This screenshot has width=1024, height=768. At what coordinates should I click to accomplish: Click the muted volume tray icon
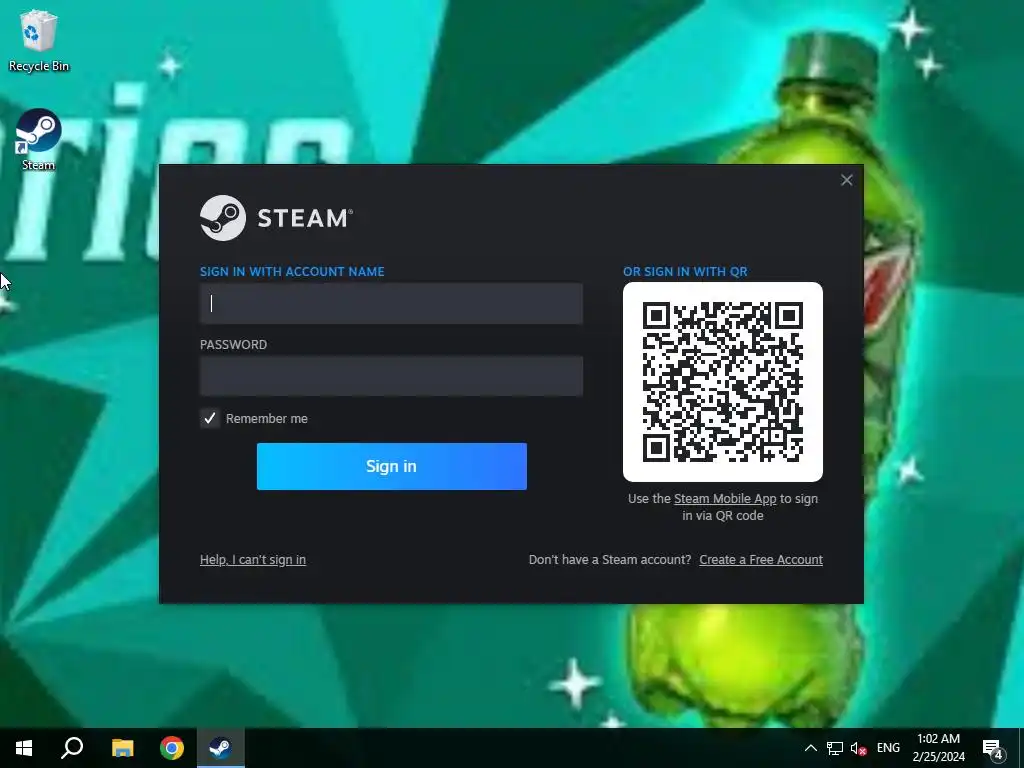[858, 748]
